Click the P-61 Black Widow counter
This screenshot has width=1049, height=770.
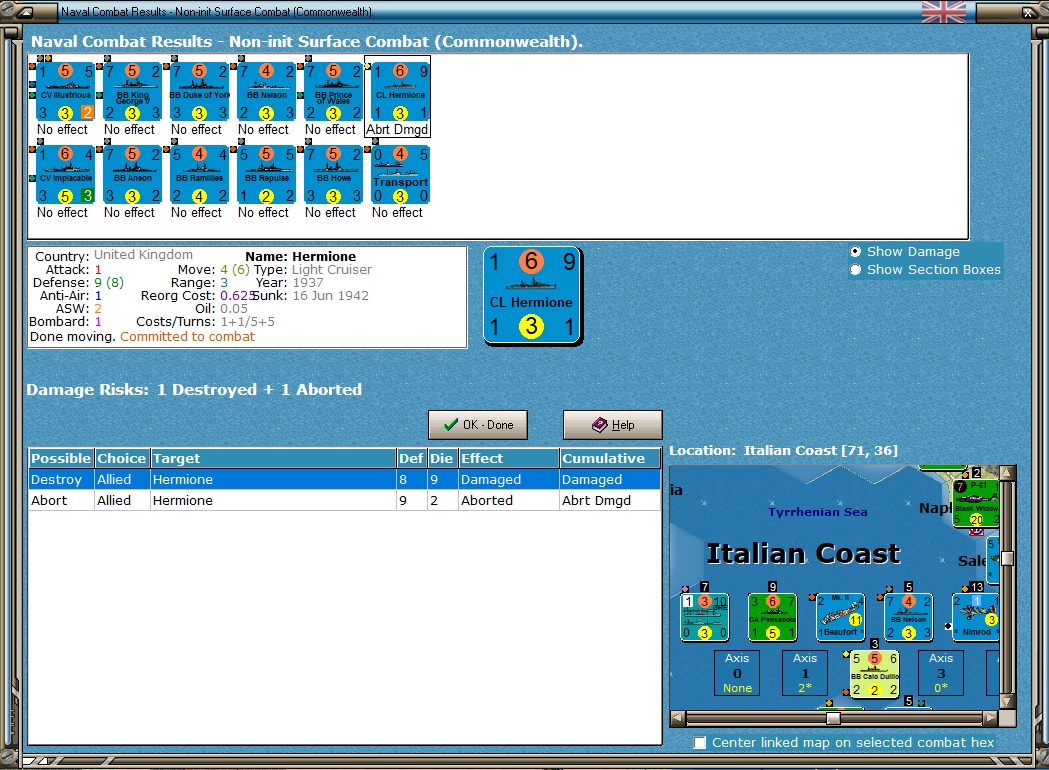tap(976, 503)
